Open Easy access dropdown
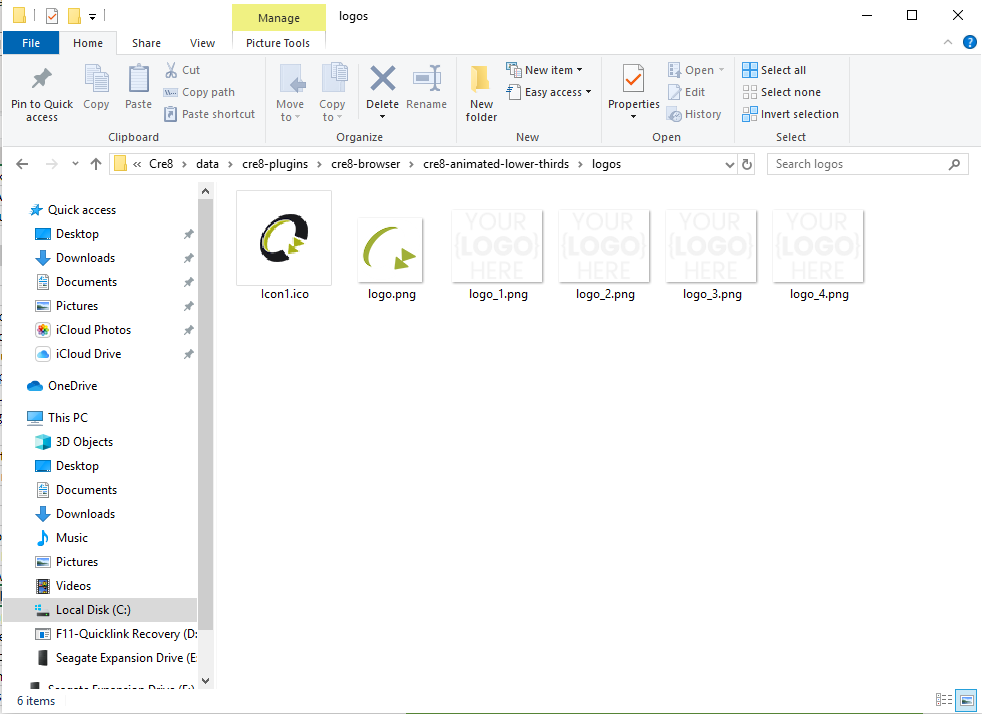This screenshot has width=982, height=714. [549, 92]
